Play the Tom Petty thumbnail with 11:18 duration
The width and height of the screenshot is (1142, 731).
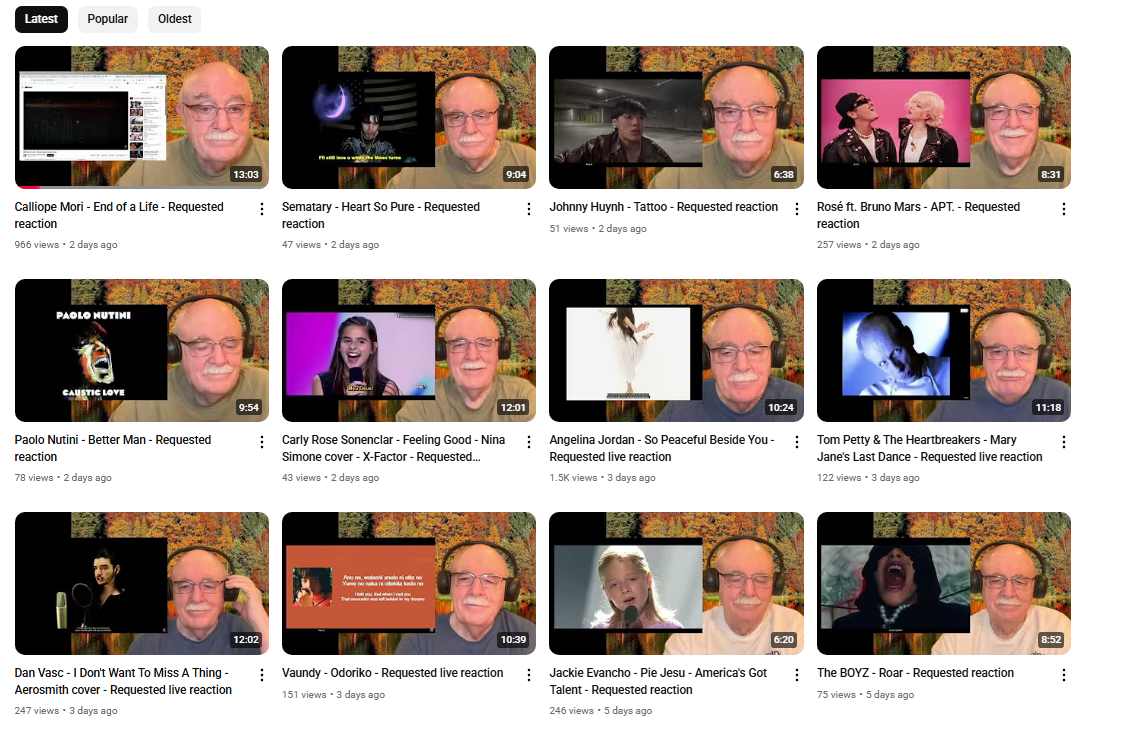(944, 350)
